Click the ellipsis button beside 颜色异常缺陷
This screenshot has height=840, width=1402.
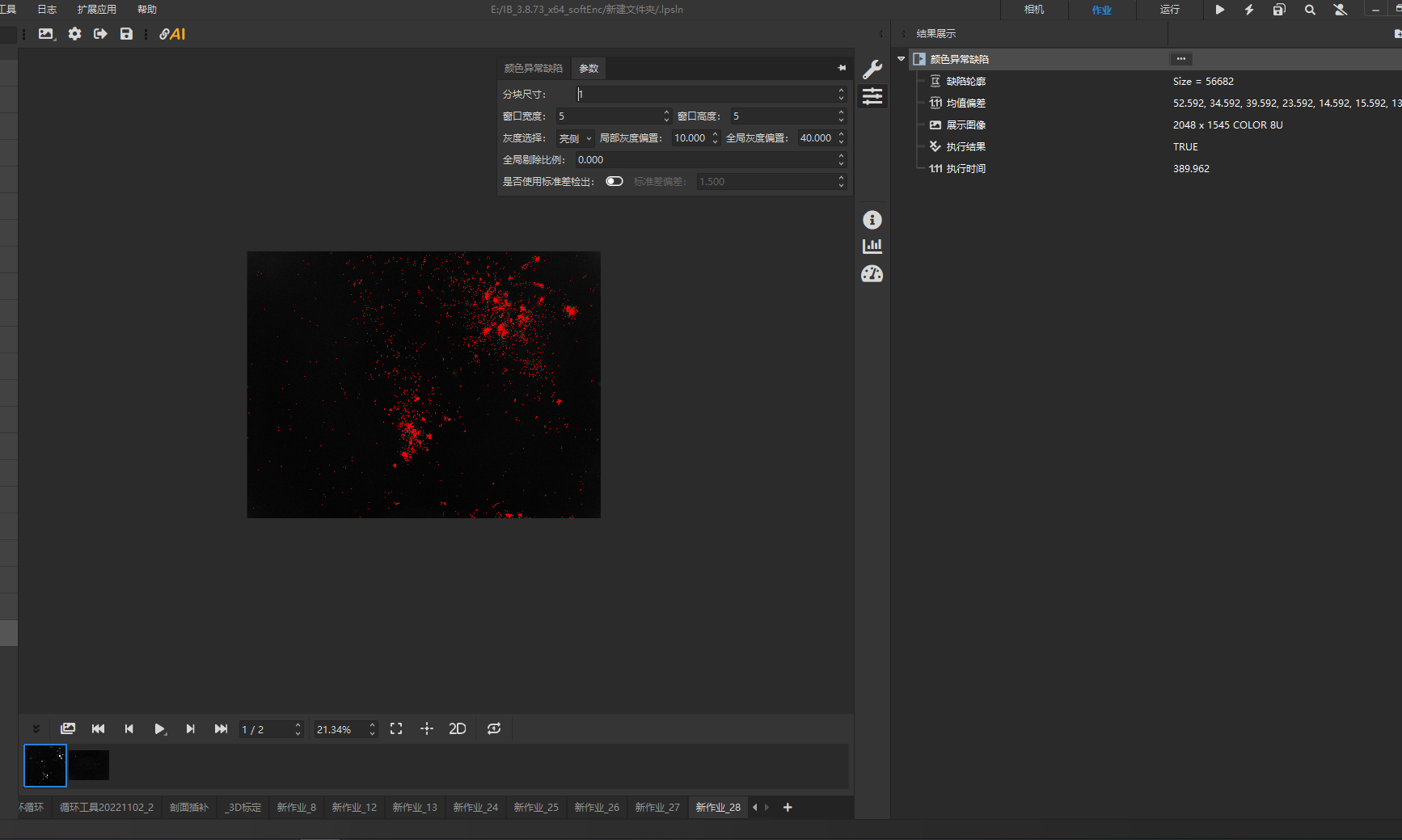1180,59
